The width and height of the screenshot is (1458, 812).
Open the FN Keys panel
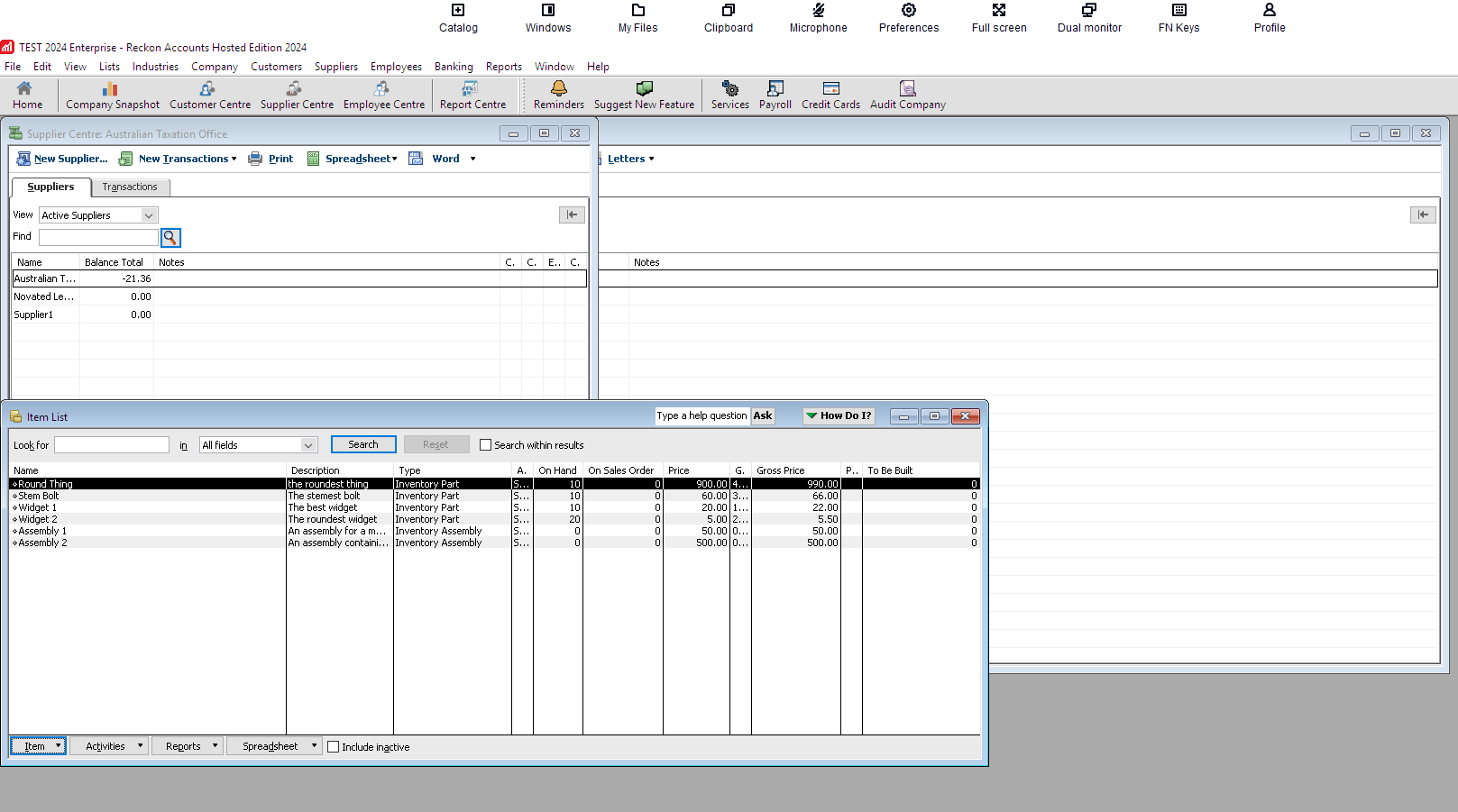pos(1179,18)
